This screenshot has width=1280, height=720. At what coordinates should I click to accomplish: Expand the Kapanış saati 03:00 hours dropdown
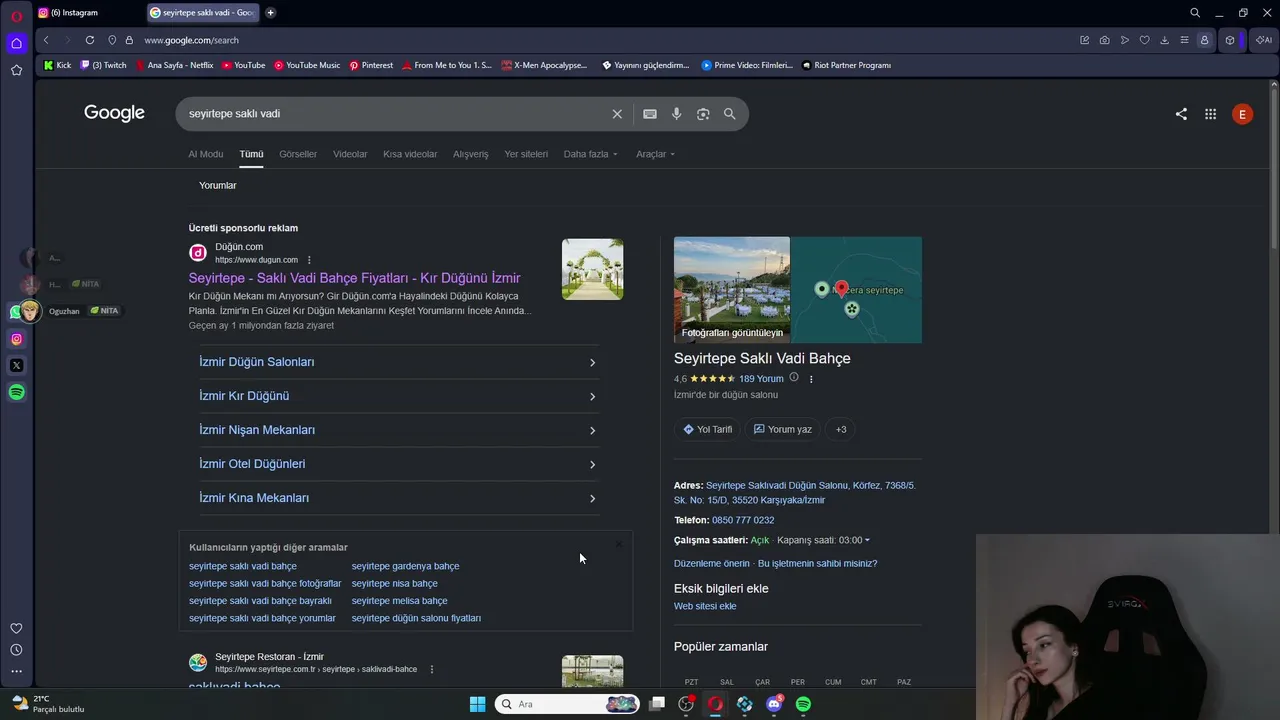(x=824, y=540)
